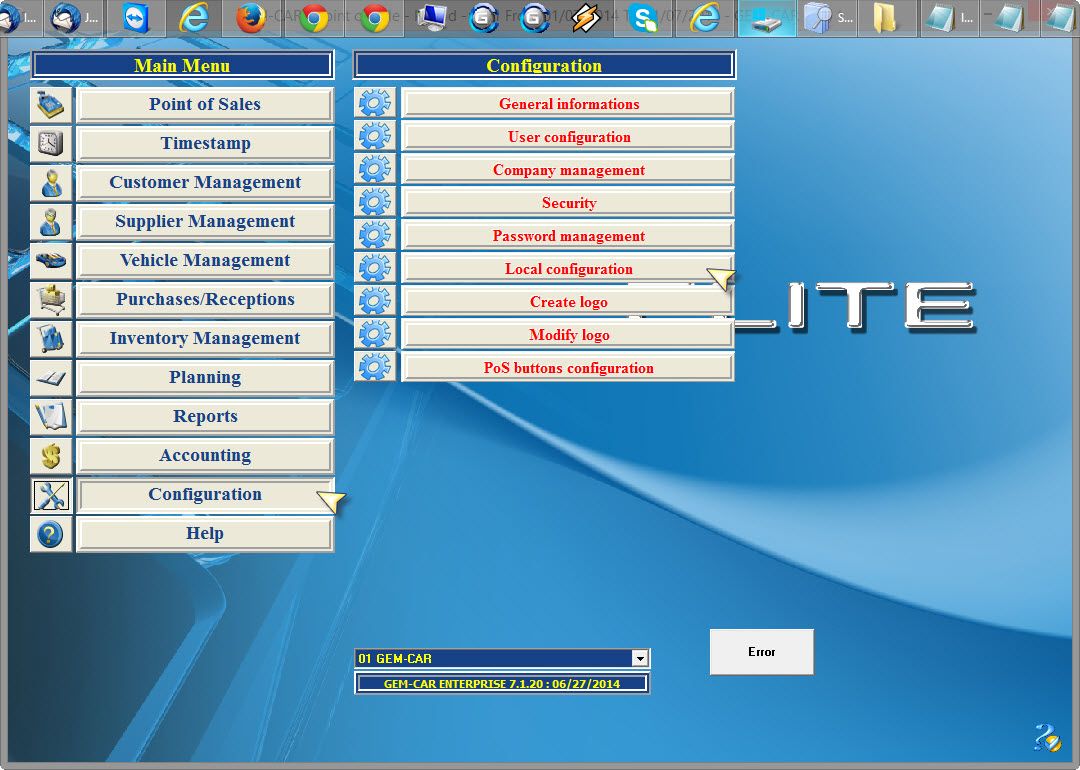Click the gear icon beside PoS buttons configuration
Screen dimensions: 1080x770
pyautogui.click(x=375, y=367)
